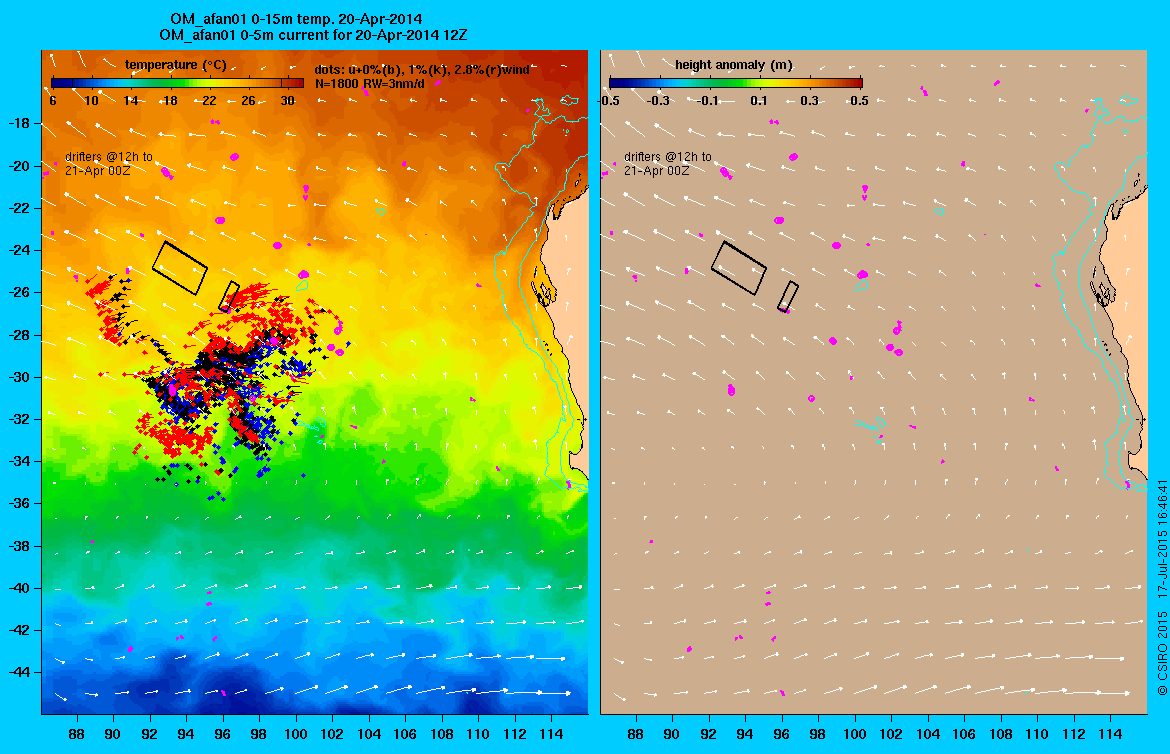Image resolution: width=1170 pixels, height=754 pixels.
Task: Click '96' longitude label under temperature map
Action: click(x=222, y=734)
